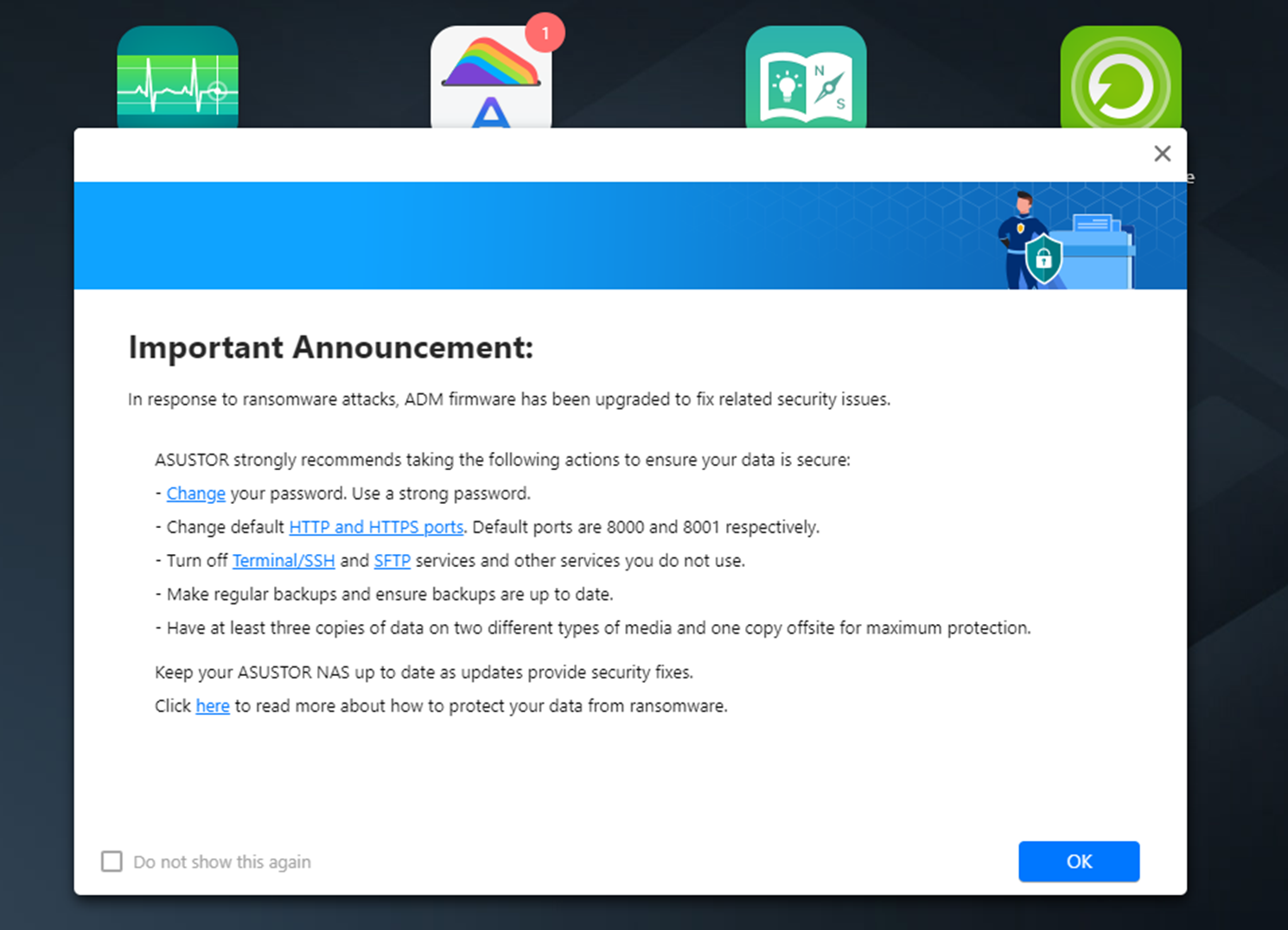1288x930 pixels.
Task: Click the three copies of data recommendation line
Action: click(x=593, y=628)
